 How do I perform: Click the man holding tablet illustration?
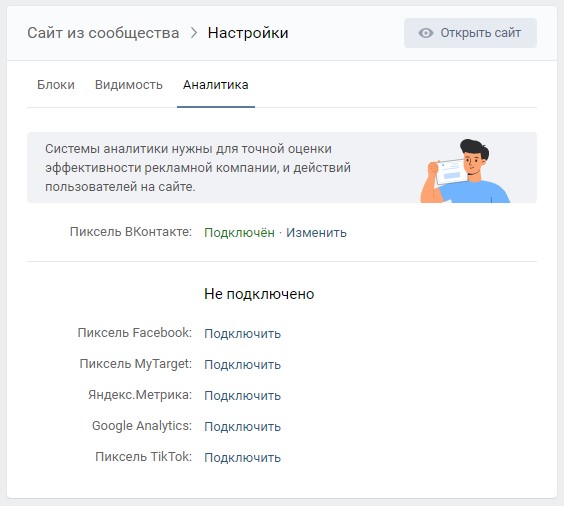pos(465,171)
